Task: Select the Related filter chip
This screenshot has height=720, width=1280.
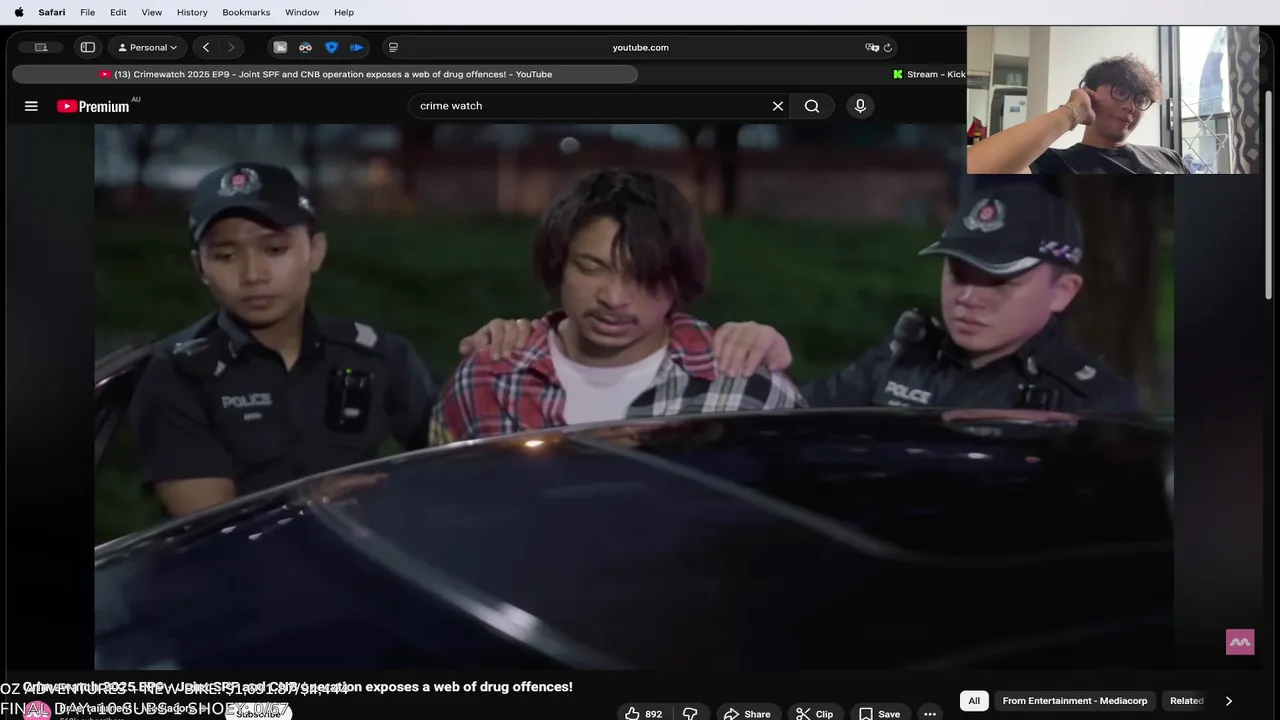Action: pyautogui.click(x=1187, y=701)
